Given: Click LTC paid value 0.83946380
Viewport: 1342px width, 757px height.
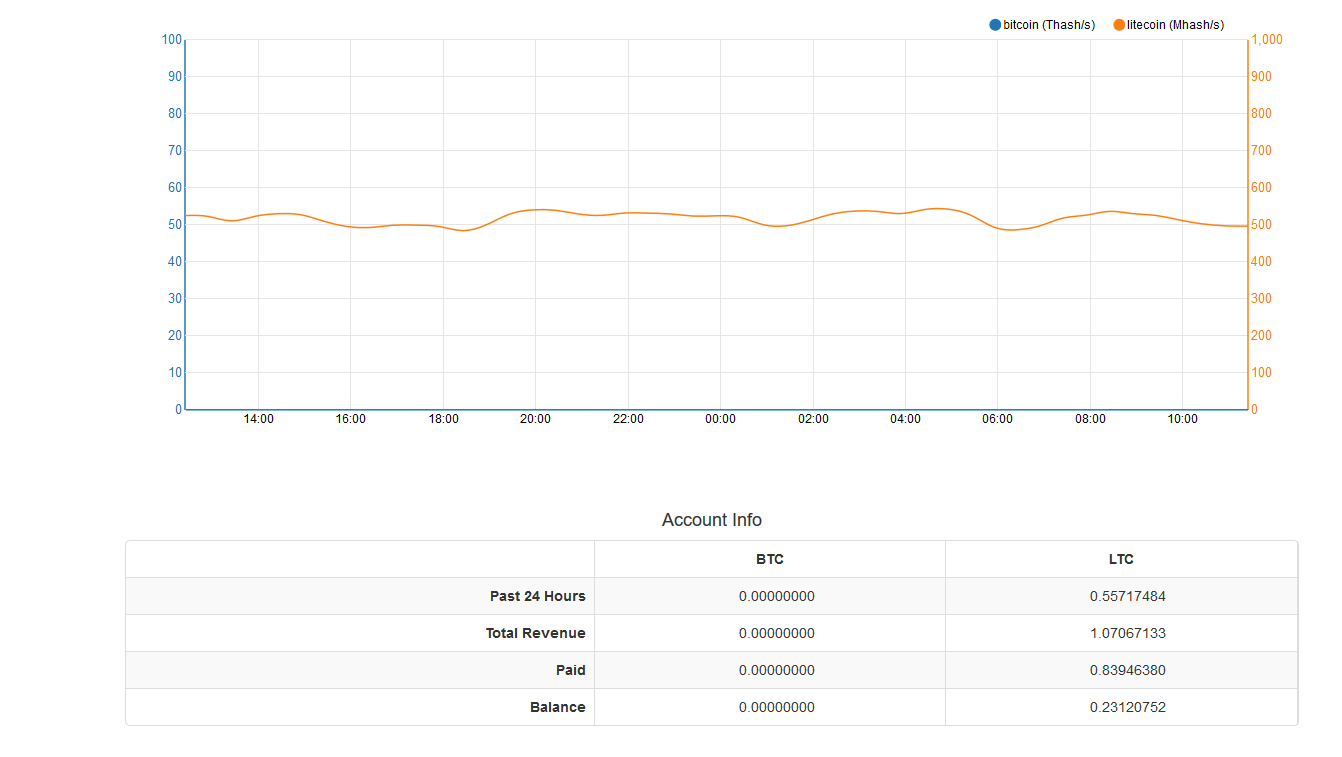Looking at the screenshot, I should point(1128,670).
